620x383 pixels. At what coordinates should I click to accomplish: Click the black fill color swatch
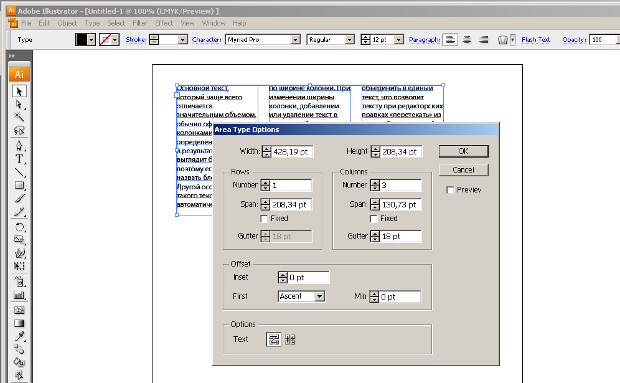coord(81,40)
